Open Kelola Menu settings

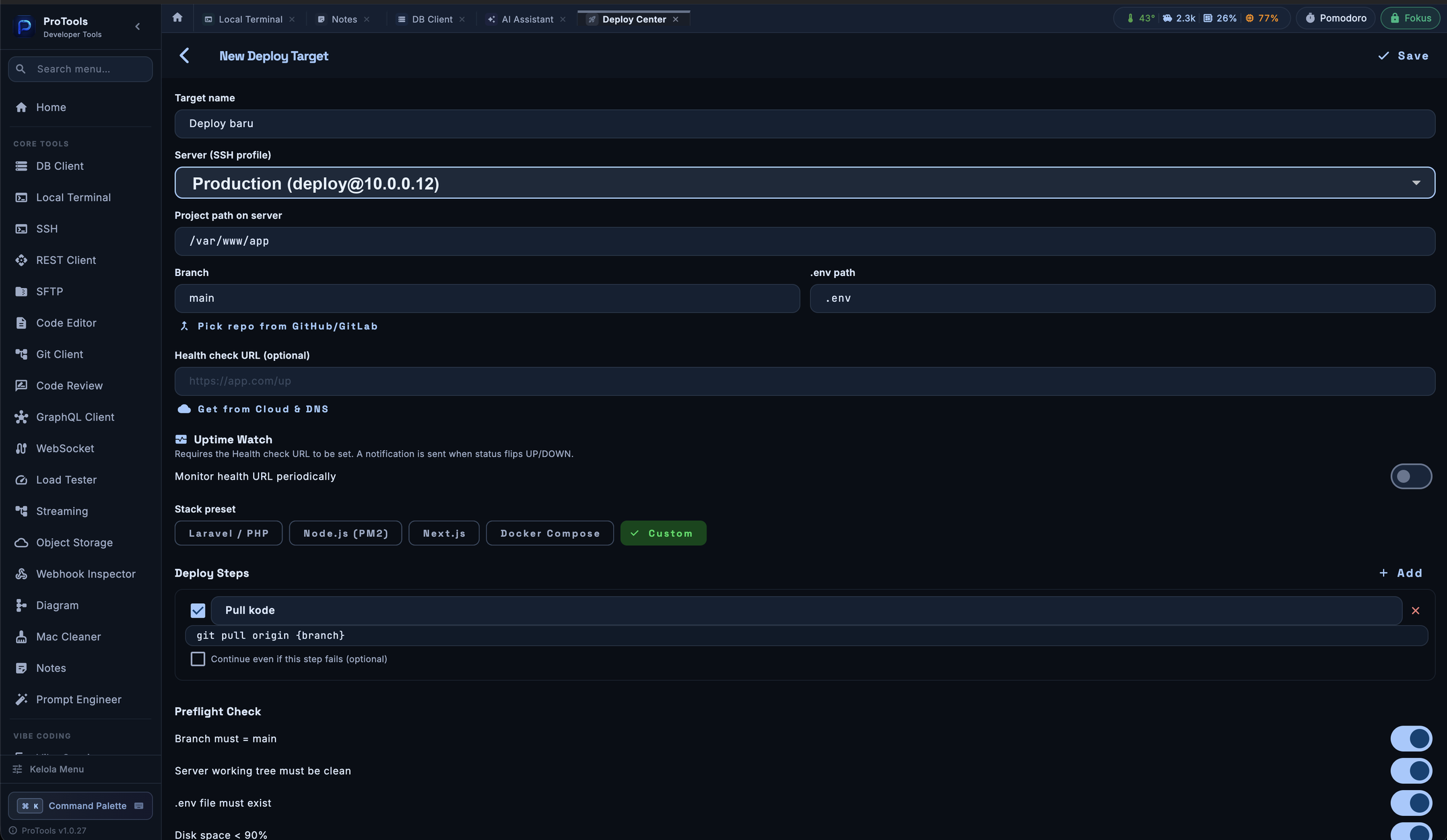(x=80, y=769)
